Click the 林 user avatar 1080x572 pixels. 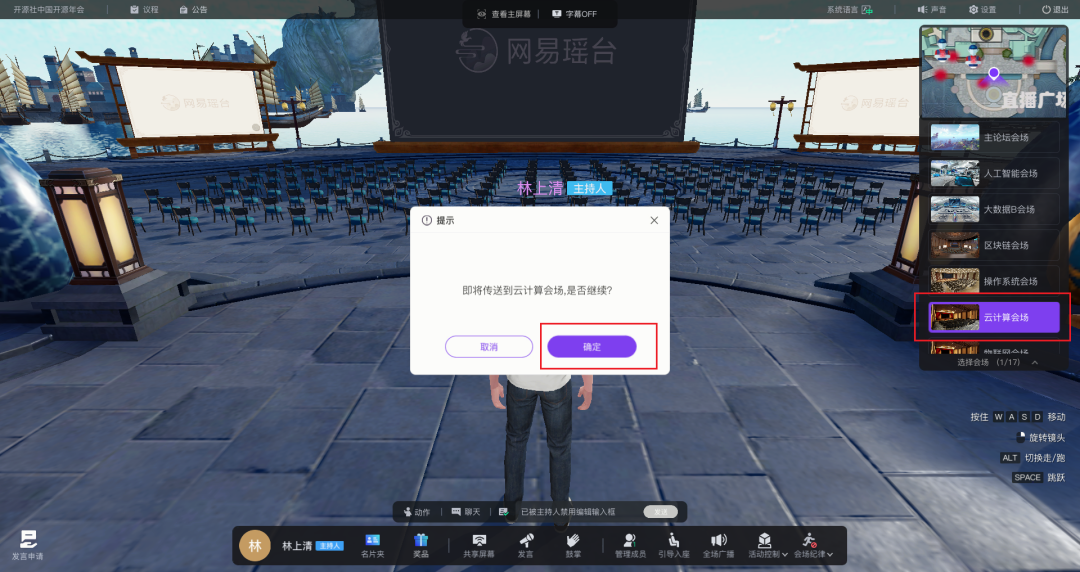click(255, 546)
